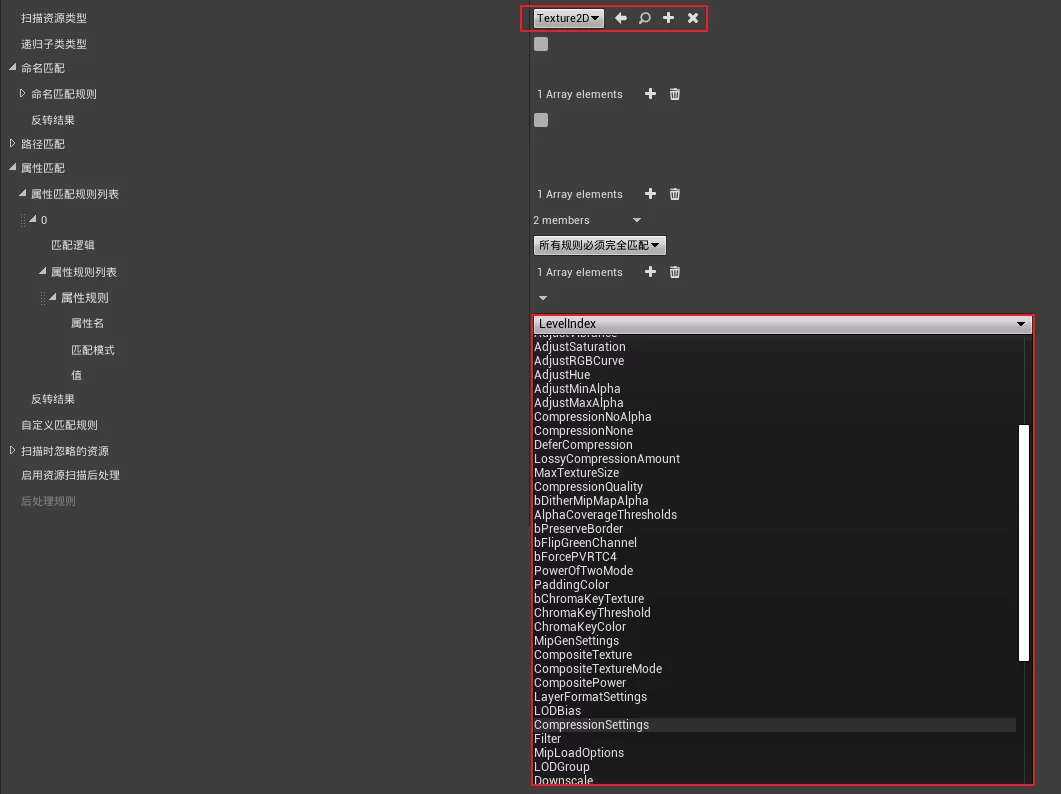This screenshot has height=794, width=1061.
Task: Click the plus icon next to Texture2D
Action: [x=669, y=18]
